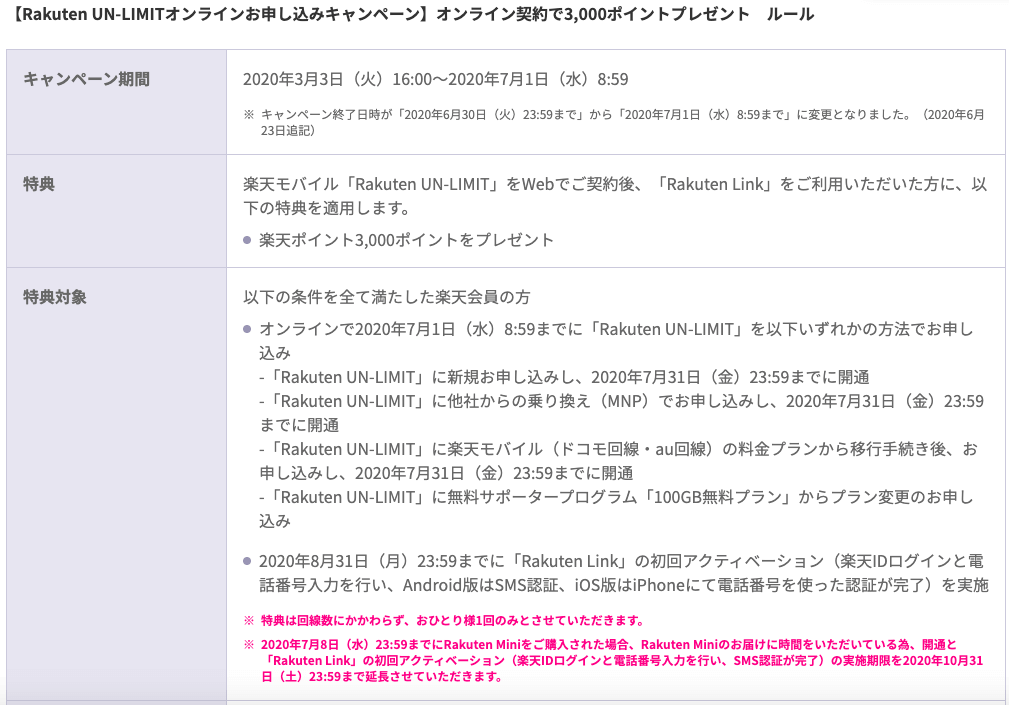Click the 以下の条件を全て満たした楽天会員の方 line
1009x705 pixels.
386,297
